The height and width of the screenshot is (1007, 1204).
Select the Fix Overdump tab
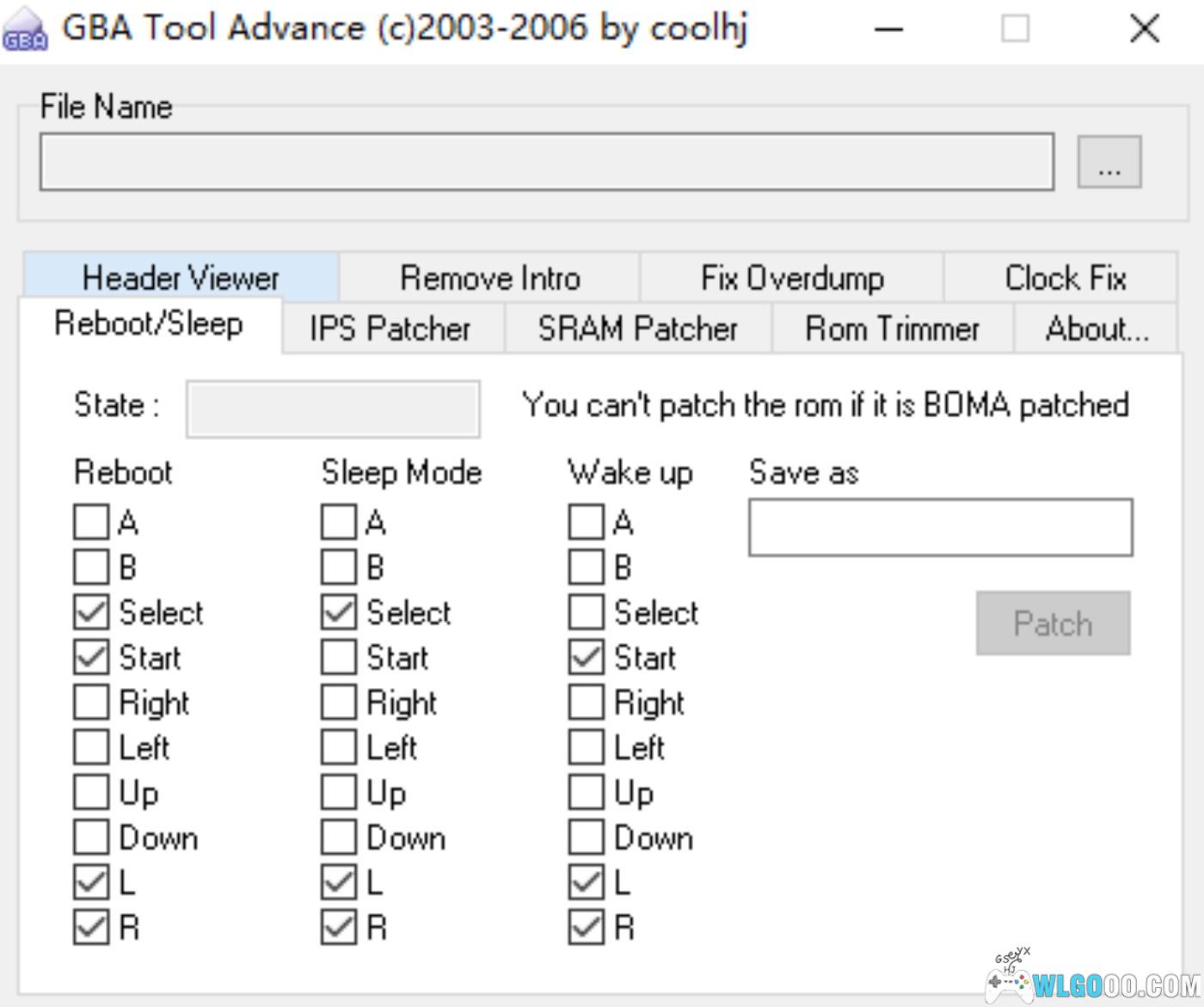point(791,278)
